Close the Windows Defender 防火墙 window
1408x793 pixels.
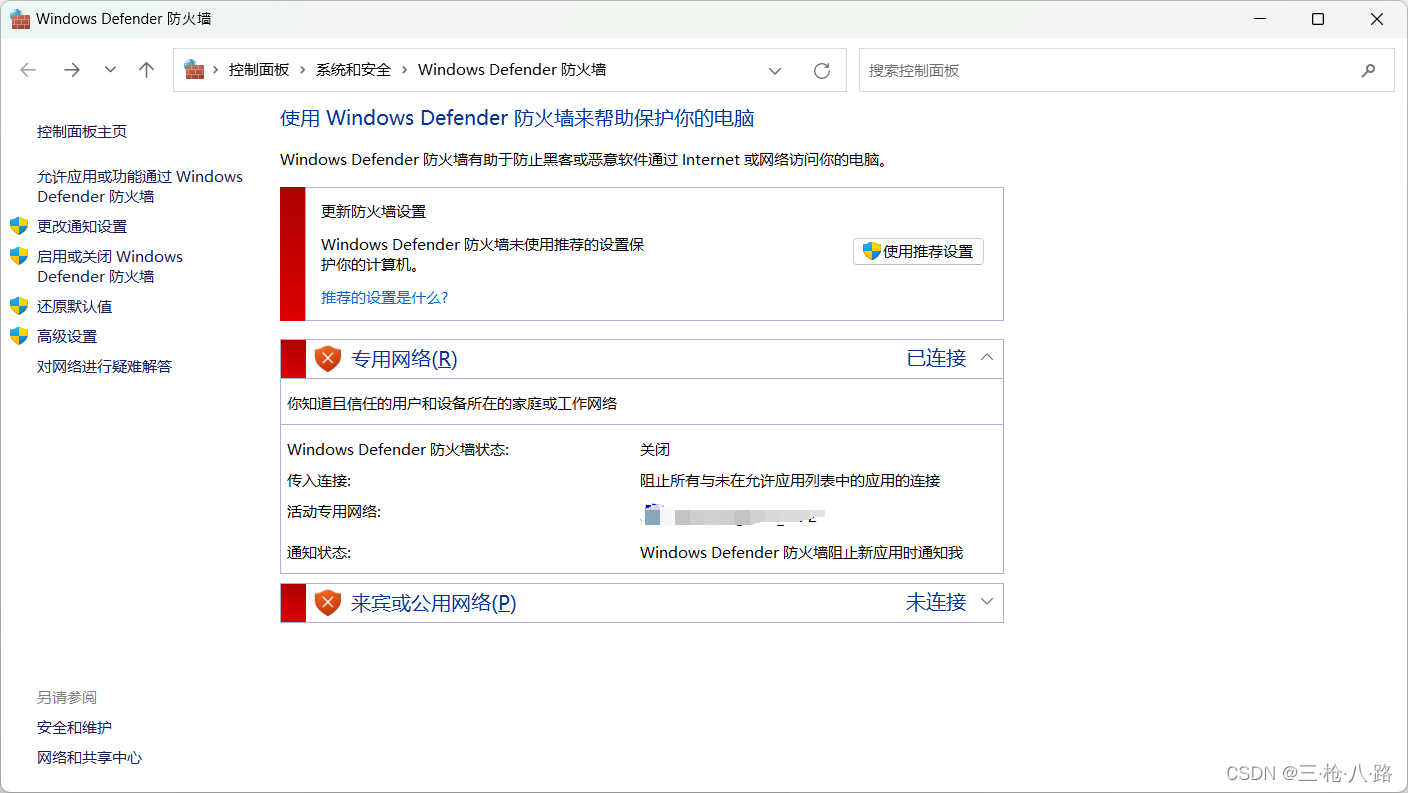click(x=1376, y=19)
